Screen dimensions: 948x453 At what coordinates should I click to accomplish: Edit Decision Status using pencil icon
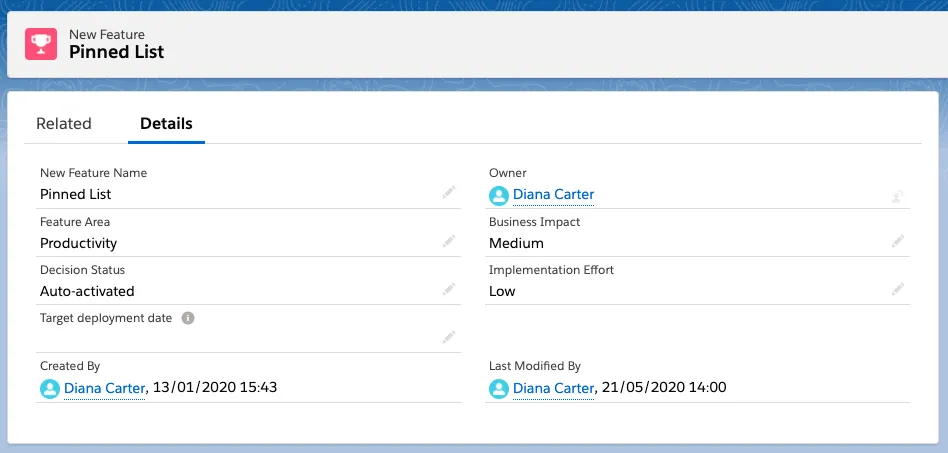449,290
